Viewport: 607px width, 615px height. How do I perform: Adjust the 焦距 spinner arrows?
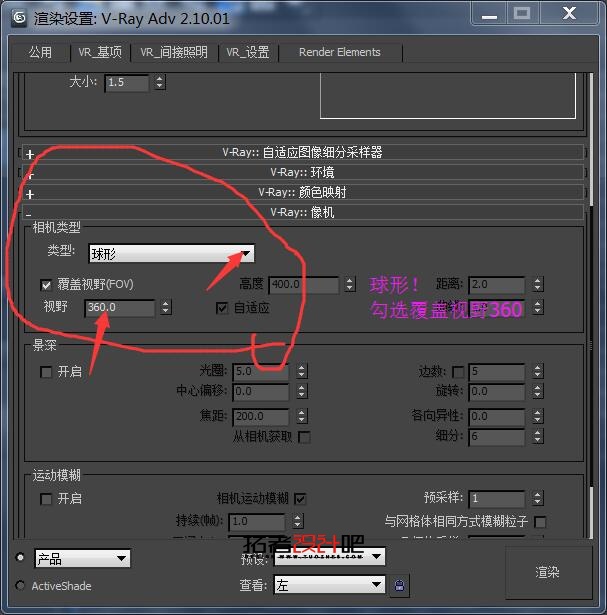[302, 417]
